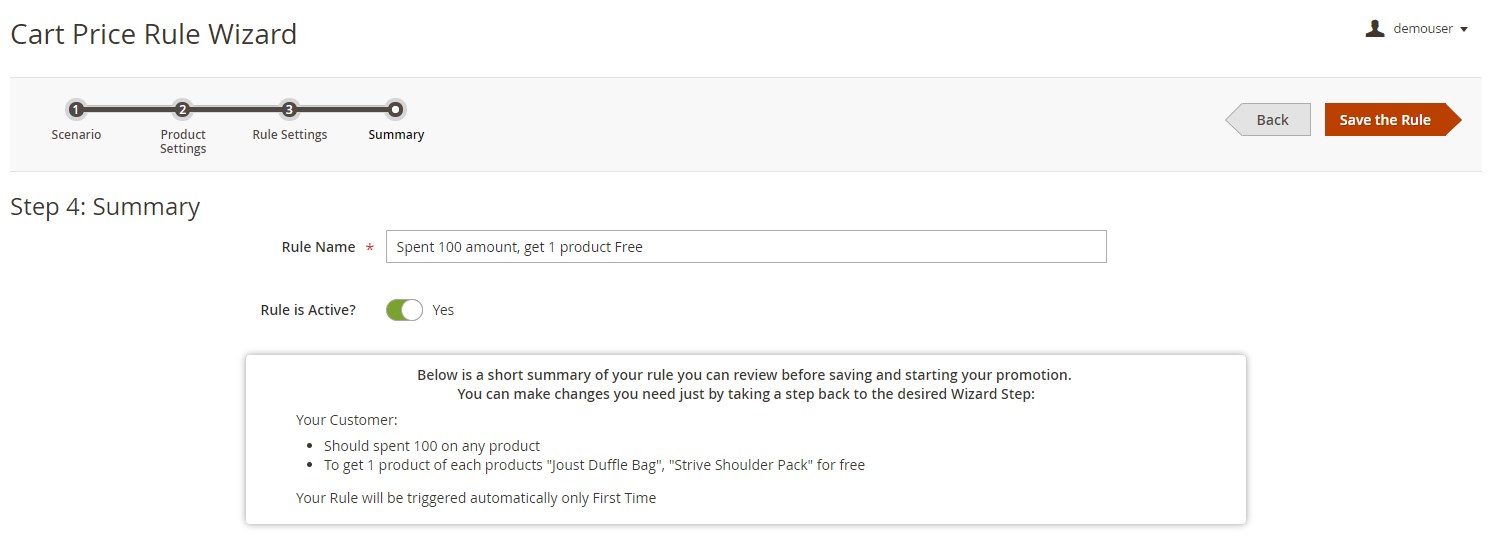Click inside the Rule Name field
The width and height of the screenshot is (1491, 551).
pyautogui.click(x=746, y=247)
